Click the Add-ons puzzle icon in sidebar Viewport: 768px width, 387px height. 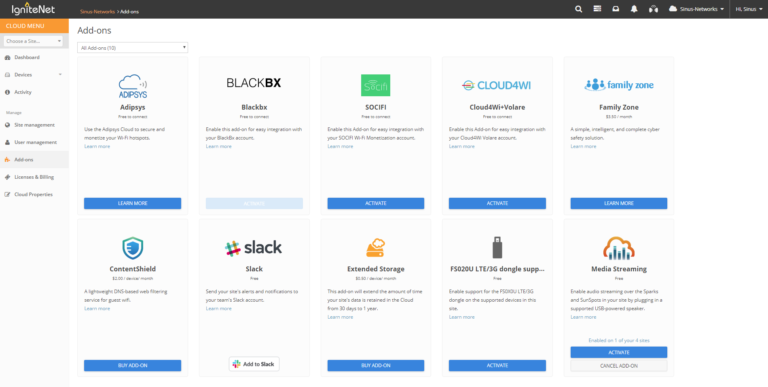pyautogui.click(x=7, y=160)
